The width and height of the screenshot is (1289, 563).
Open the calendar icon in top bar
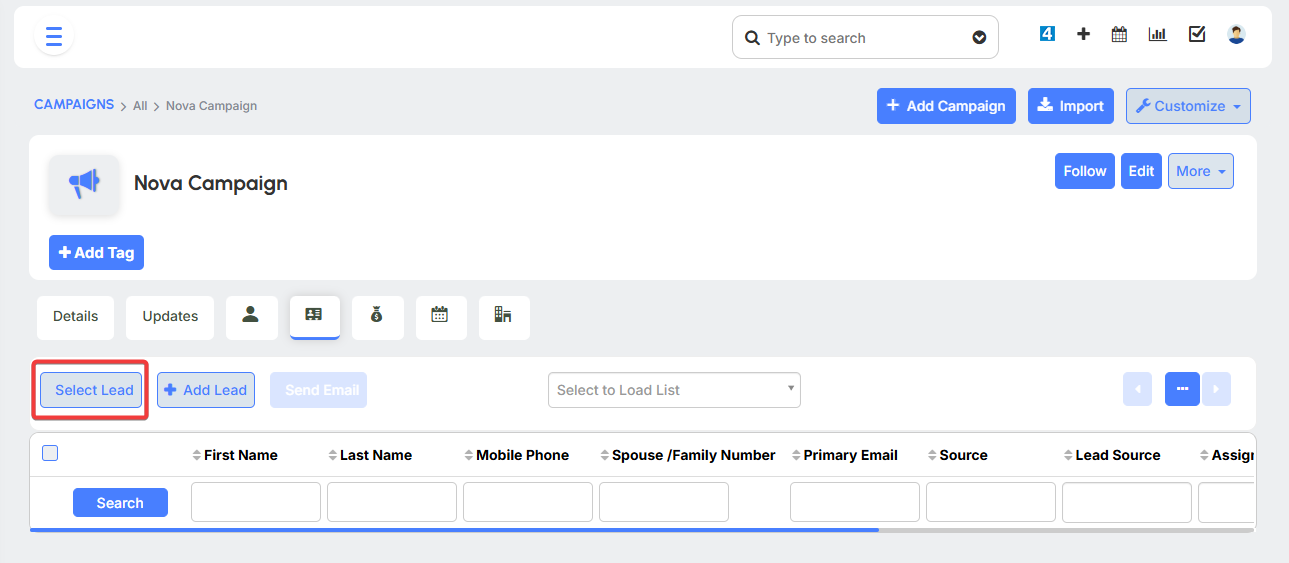[x=1119, y=34]
